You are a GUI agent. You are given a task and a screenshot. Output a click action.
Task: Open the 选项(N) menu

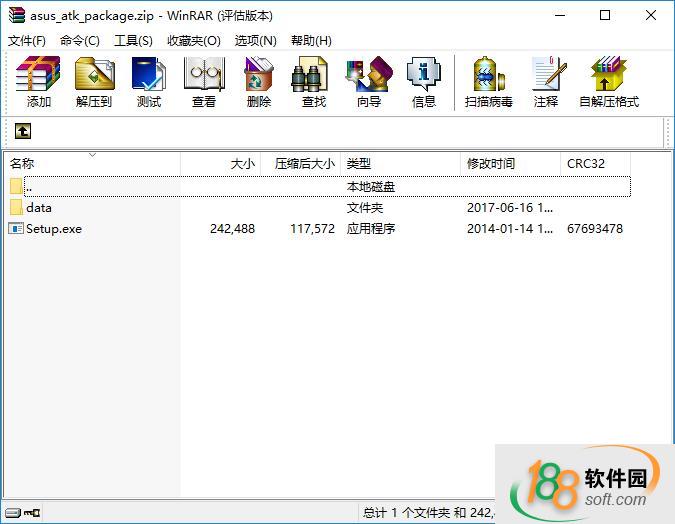pos(255,41)
